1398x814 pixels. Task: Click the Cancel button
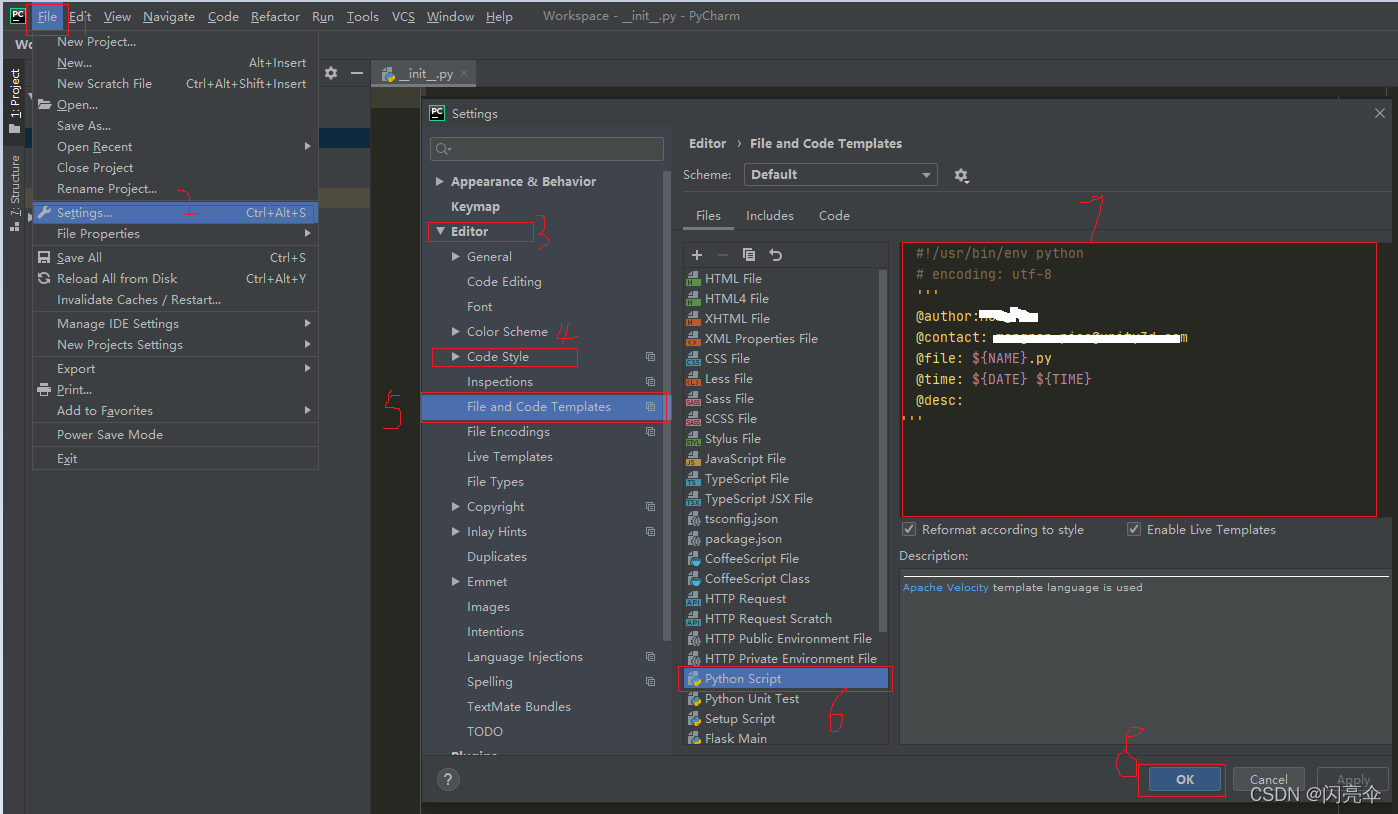(x=1268, y=780)
